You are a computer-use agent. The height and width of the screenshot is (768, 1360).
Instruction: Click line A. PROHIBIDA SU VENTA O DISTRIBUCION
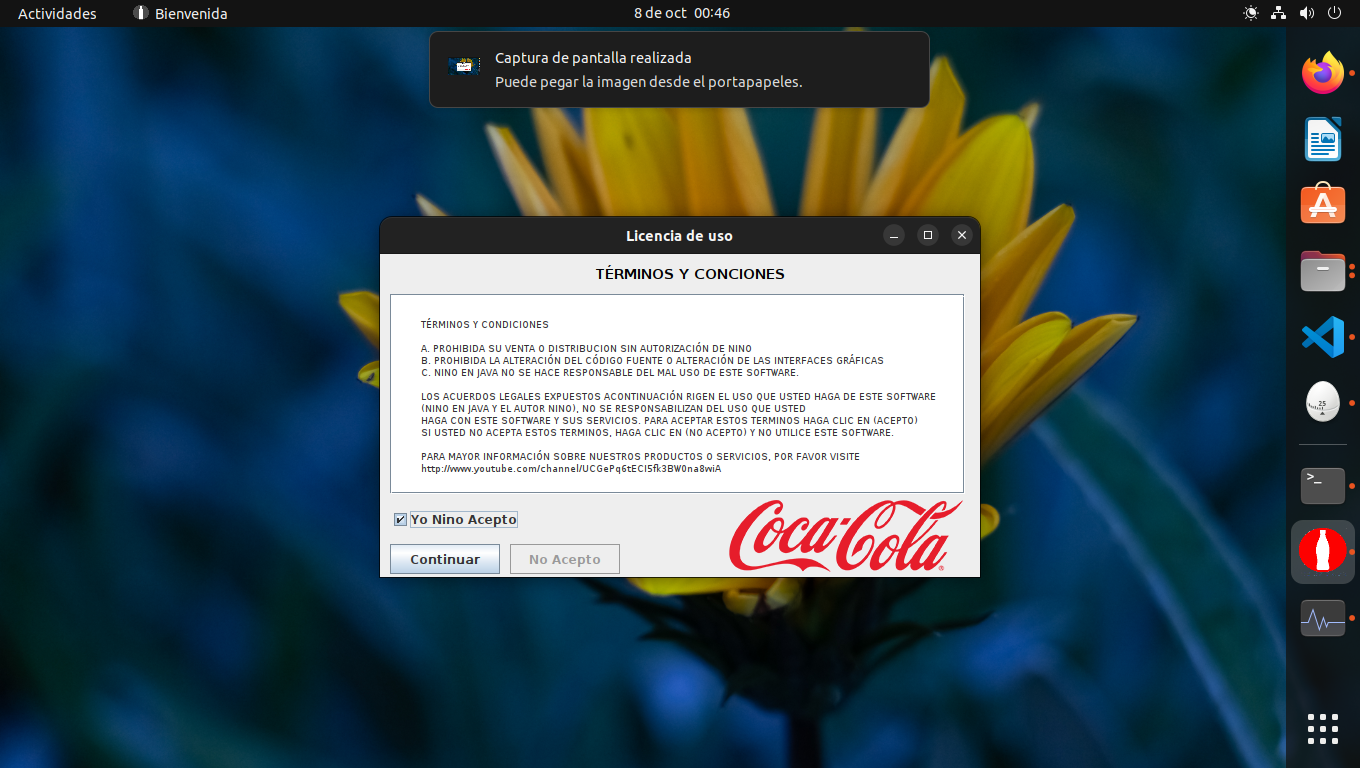586,349
